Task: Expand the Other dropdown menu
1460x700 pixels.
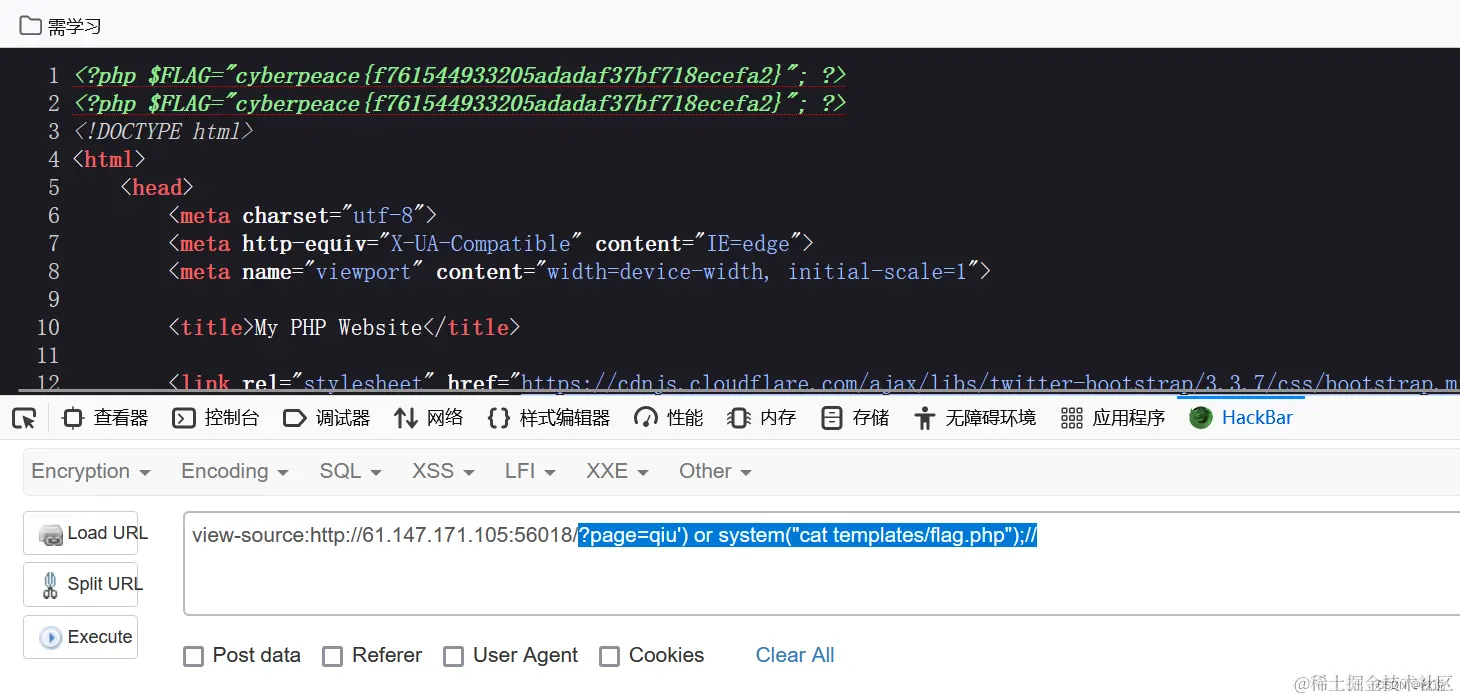Action: pos(715,471)
